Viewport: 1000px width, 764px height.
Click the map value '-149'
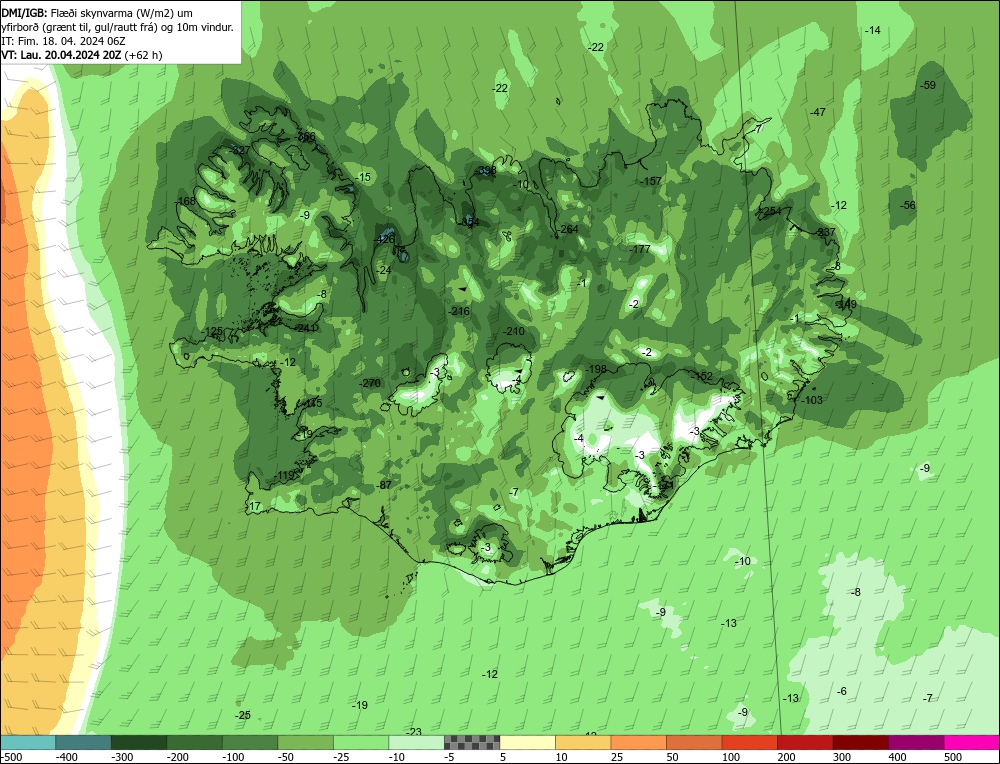(x=846, y=305)
